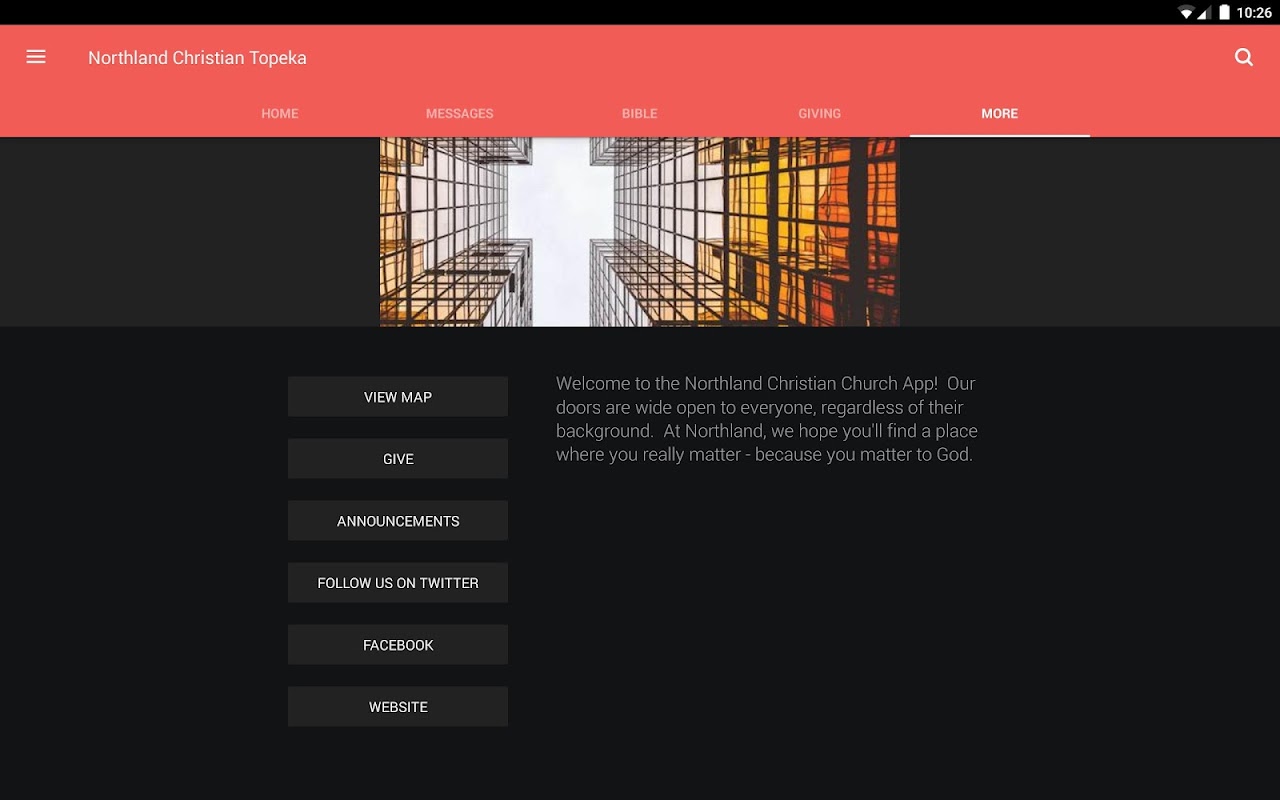
Task: Open Announcements
Action: tap(398, 521)
